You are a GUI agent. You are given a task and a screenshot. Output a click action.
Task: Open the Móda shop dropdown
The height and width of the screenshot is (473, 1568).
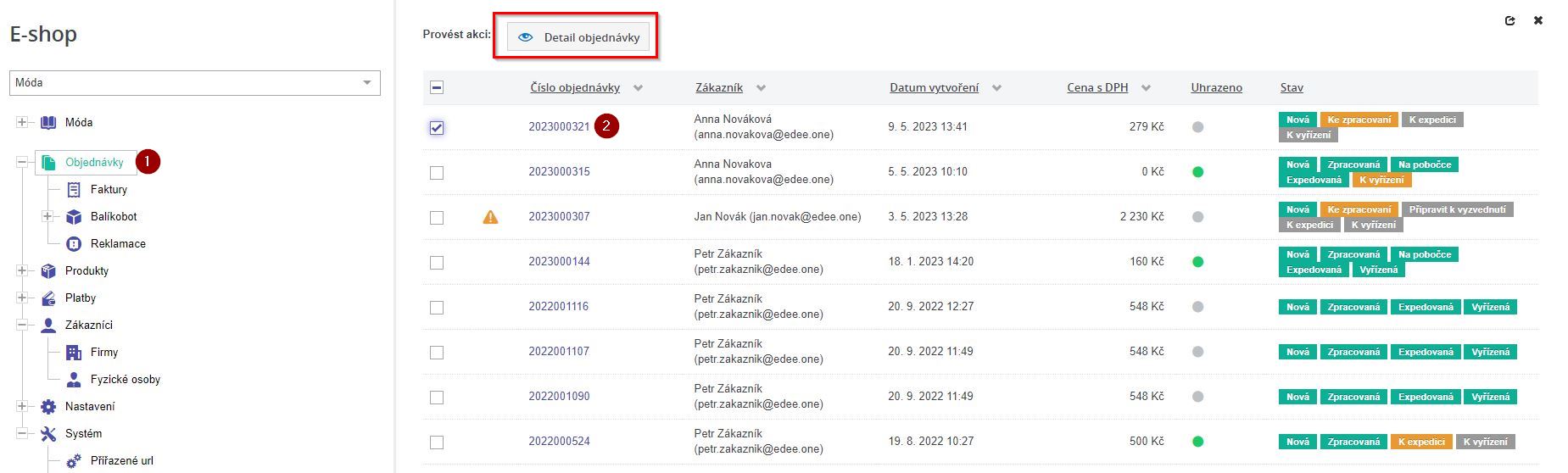tap(195, 83)
